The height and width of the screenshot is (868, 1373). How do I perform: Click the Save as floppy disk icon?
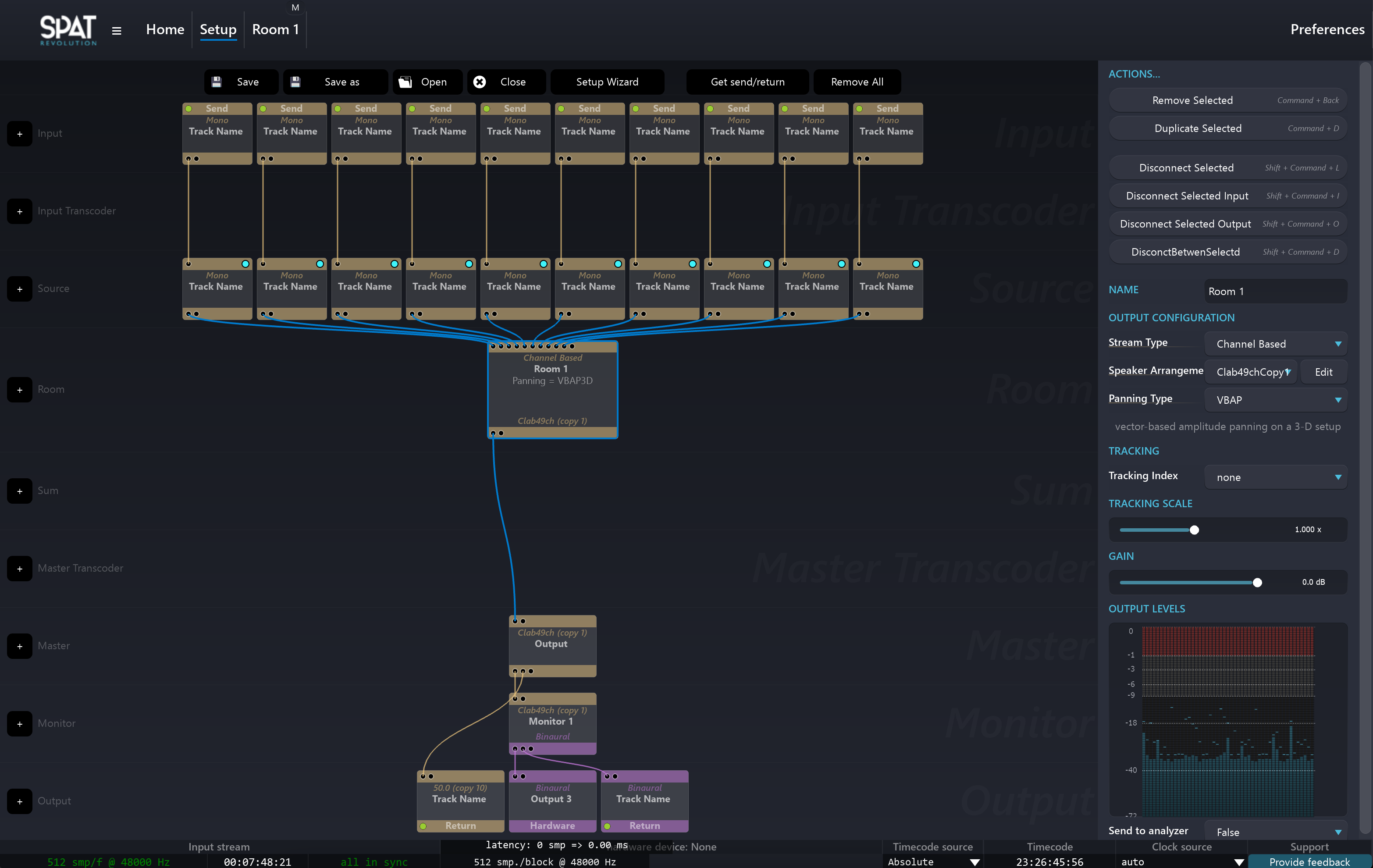click(295, 82)
